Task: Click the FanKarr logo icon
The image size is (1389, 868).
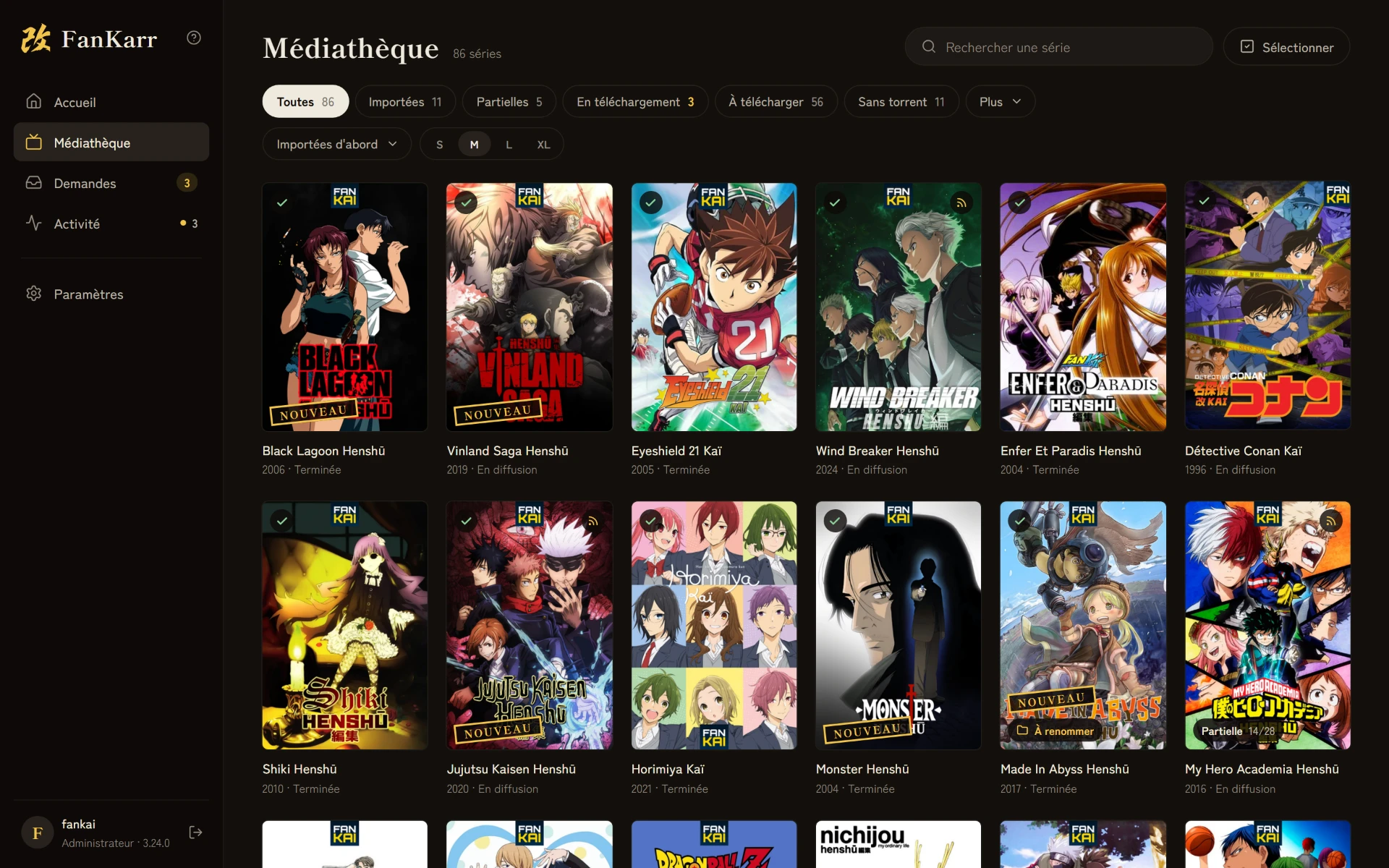Action: [35, 39]
